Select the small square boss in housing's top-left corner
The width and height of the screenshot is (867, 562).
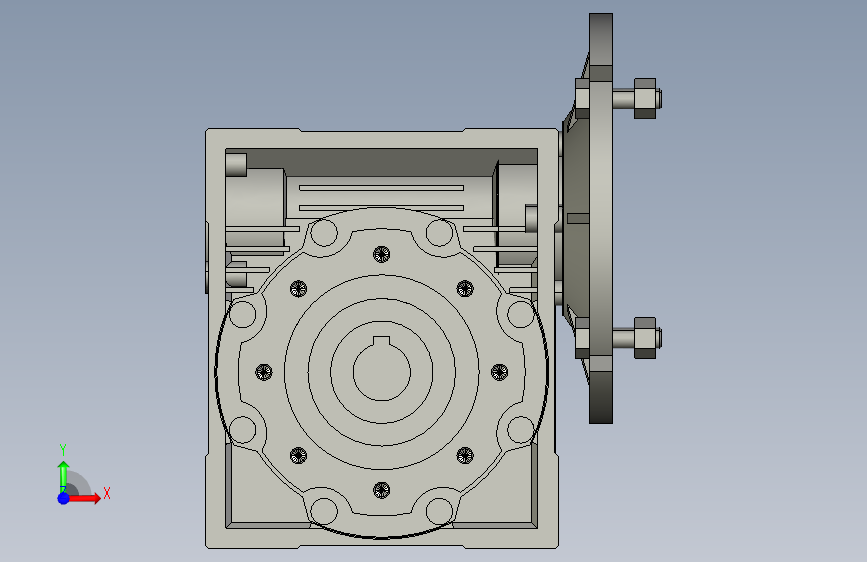tap(236, 165)
